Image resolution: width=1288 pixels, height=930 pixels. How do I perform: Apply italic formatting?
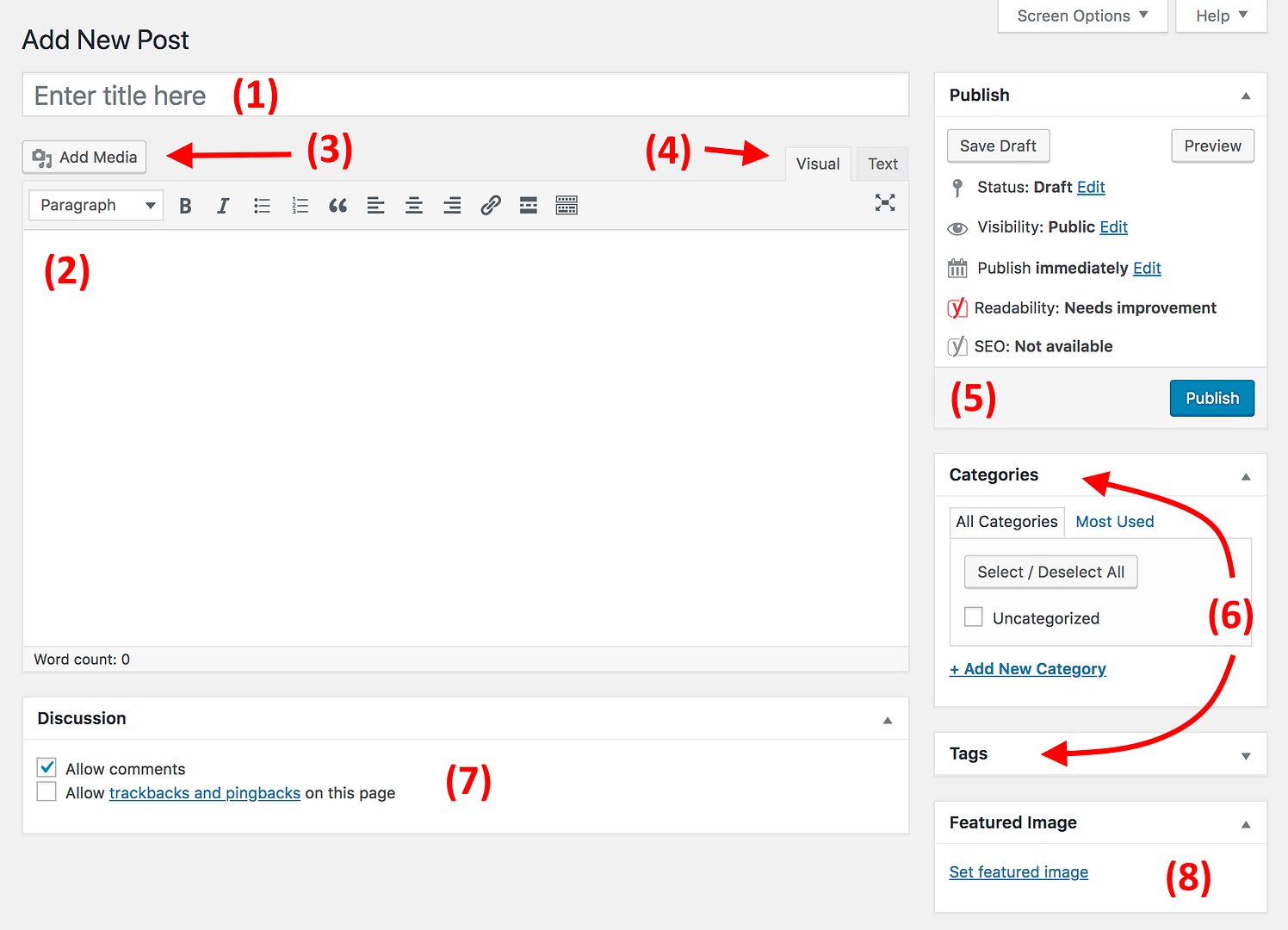(223, 205)
